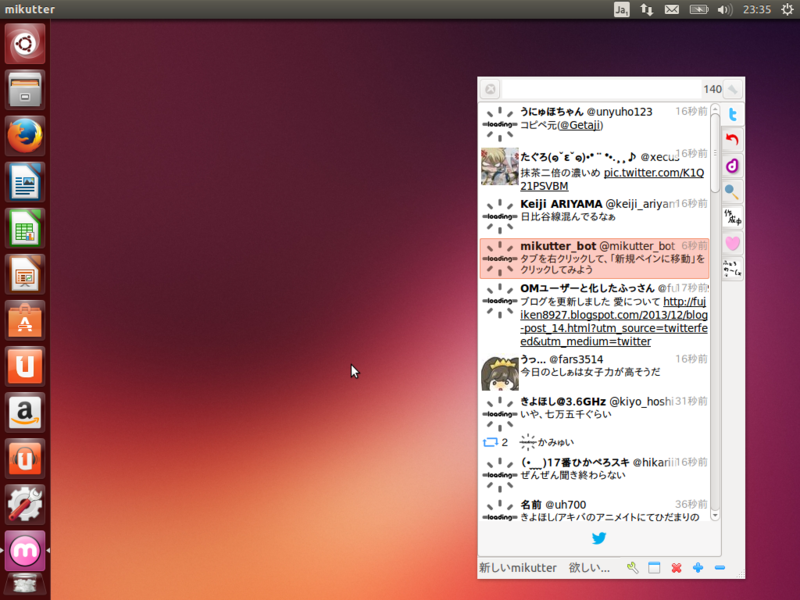Click the pane icon next to the wrench
Image resolution: width=800 pixels, height=600 pixels.
[654, 567]
